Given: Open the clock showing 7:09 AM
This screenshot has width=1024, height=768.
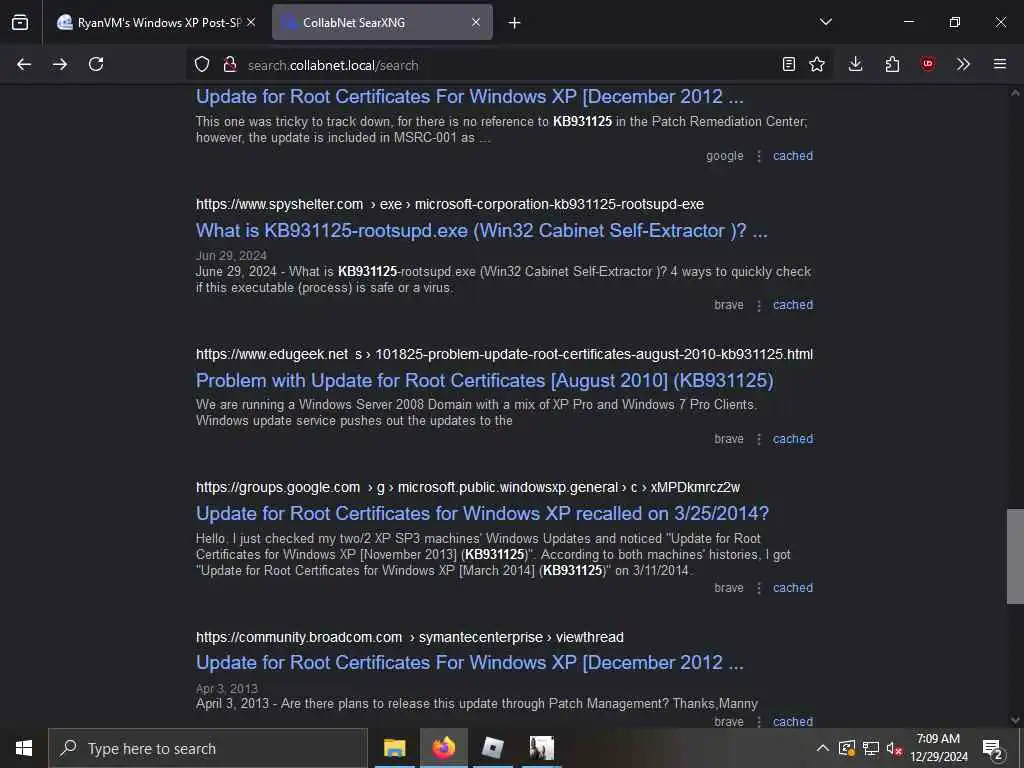Looking at the screenshot, I should click(938, 748).
